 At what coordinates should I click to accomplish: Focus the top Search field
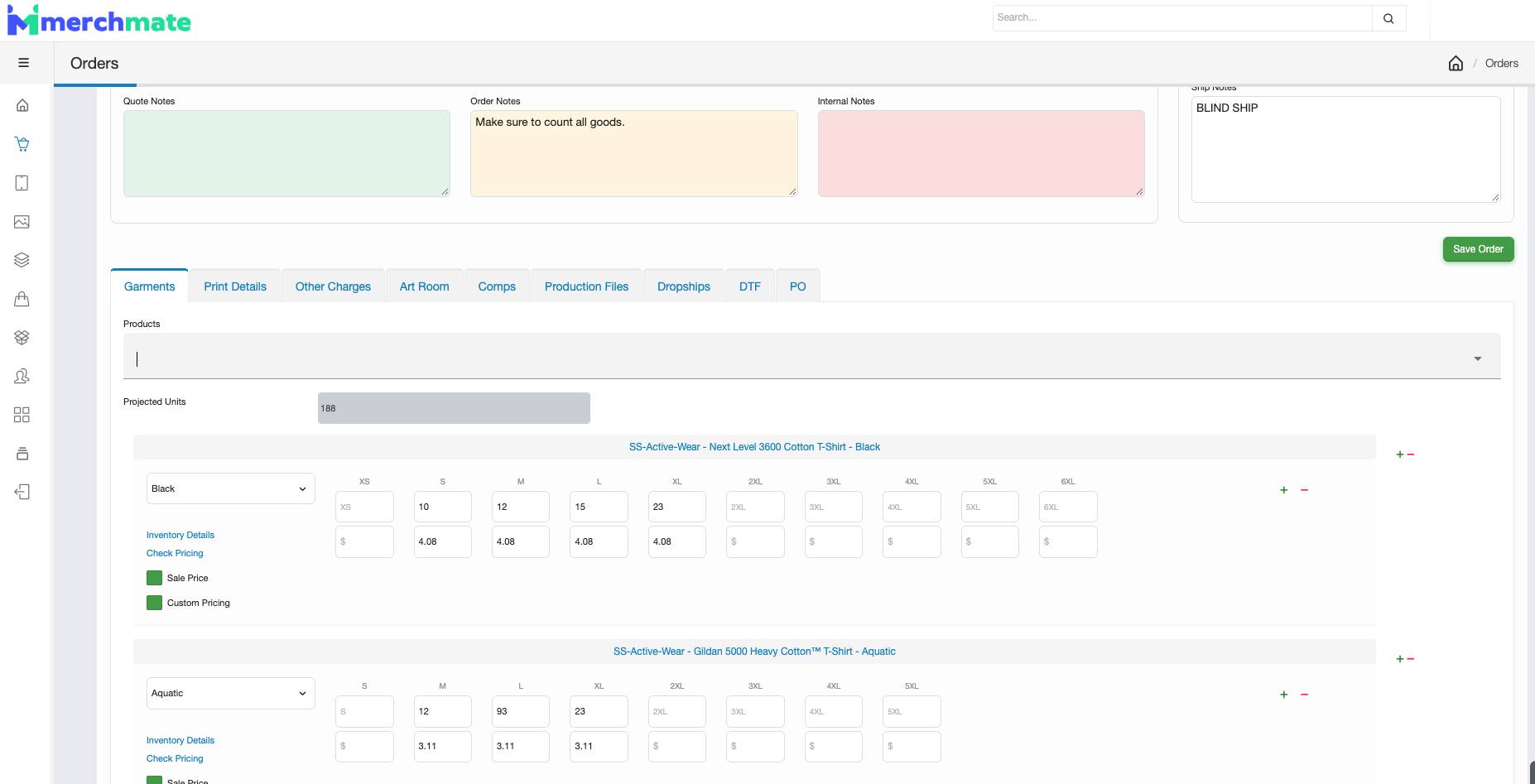1182,18
